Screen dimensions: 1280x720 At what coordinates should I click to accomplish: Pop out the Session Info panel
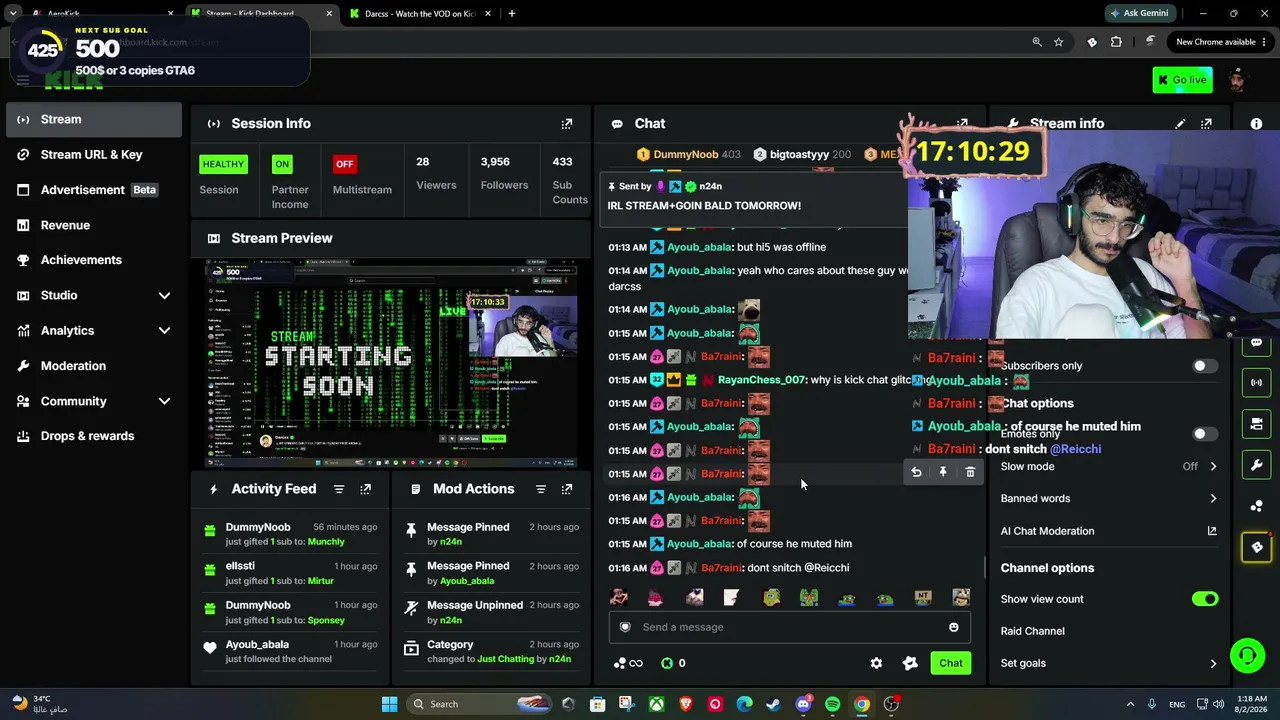pos(567,124)
